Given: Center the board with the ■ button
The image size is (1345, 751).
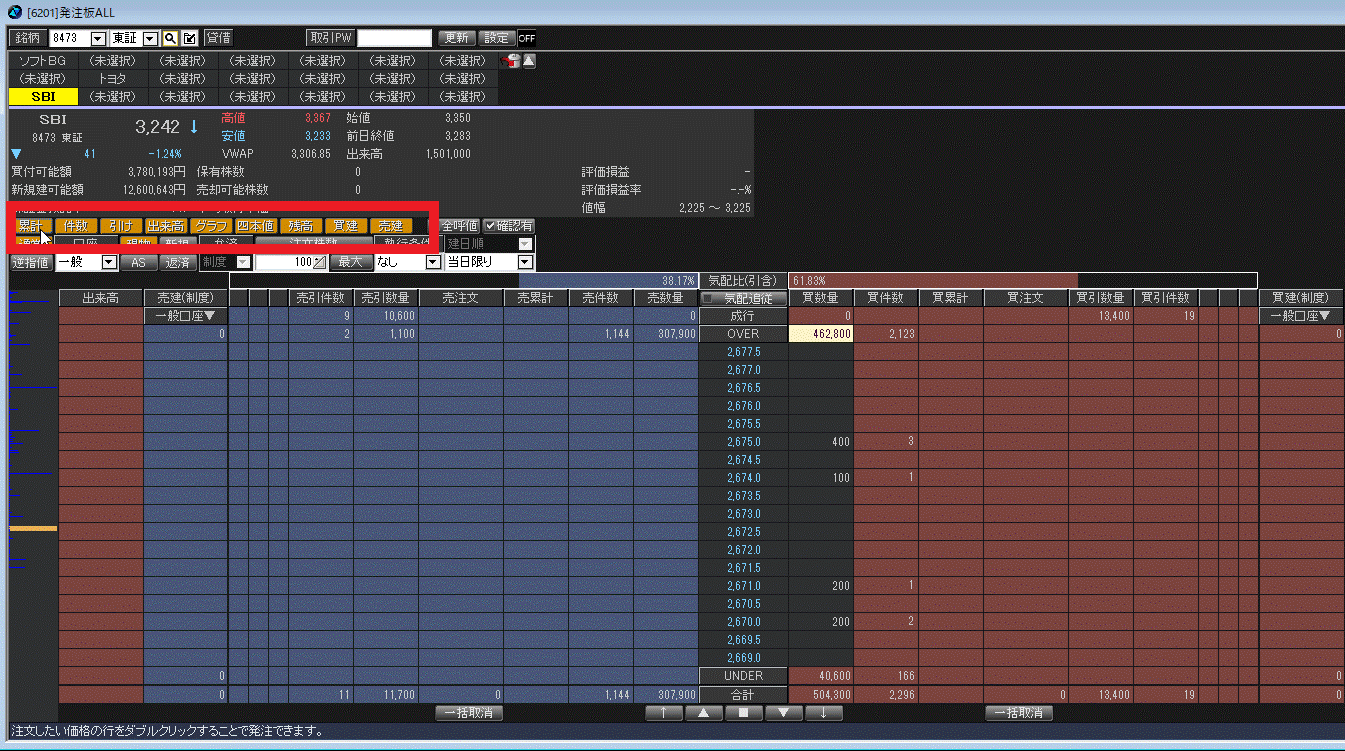Looking at the screenshot, I should click(743, 713).
